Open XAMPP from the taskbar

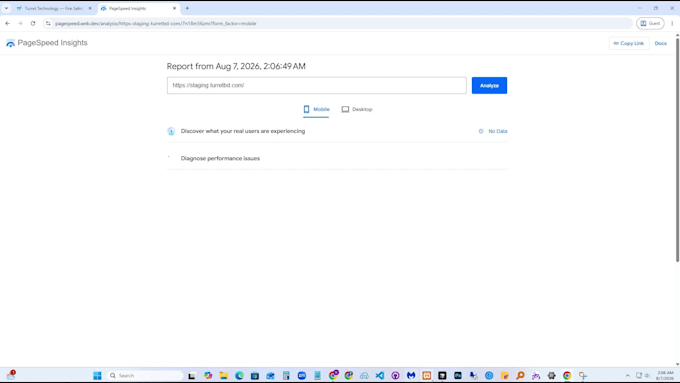point(427,376)
